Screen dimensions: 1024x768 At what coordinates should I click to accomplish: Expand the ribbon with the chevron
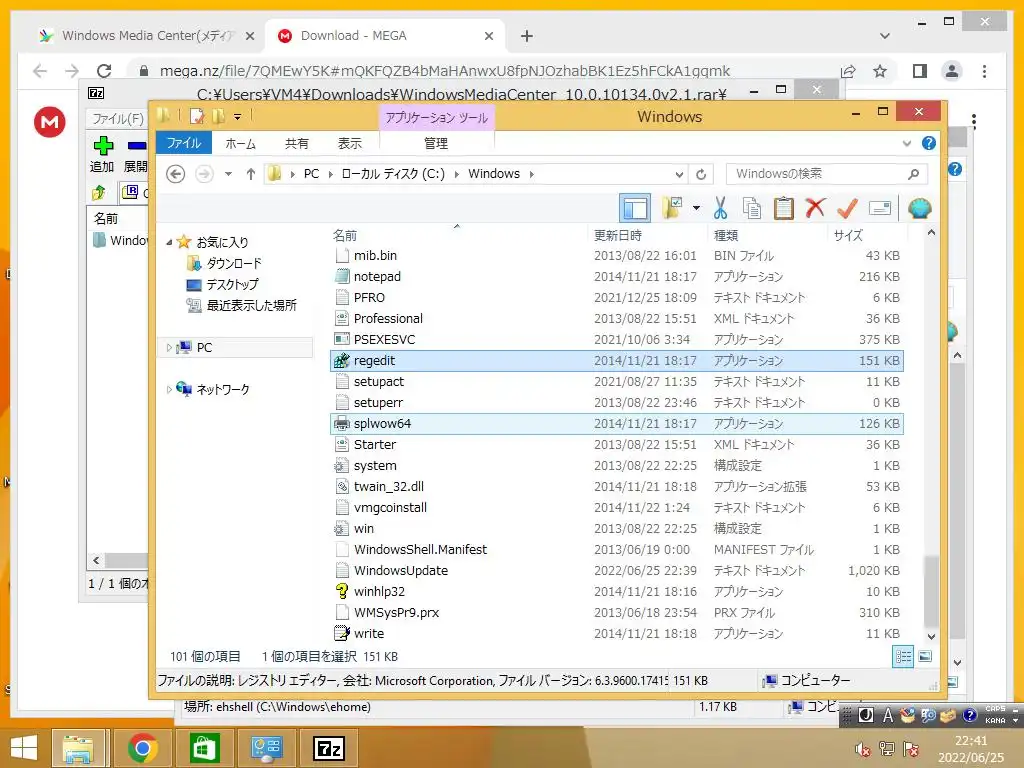[x=906, y=143]
